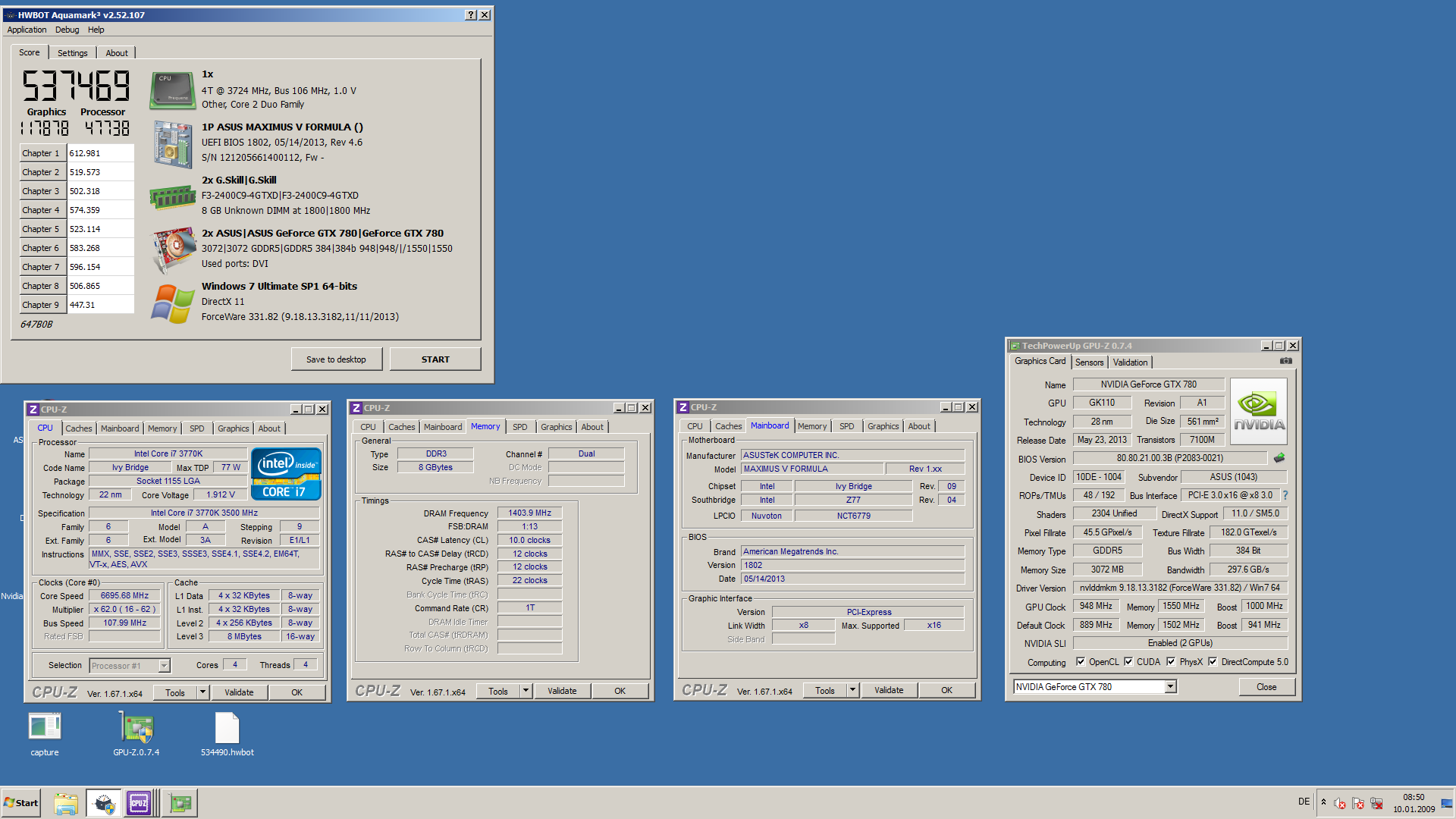Open the GPU-Z.0.7.4 desktop icon
The height and width of the screenshot is (819, 1456).
tap(136, 734)
